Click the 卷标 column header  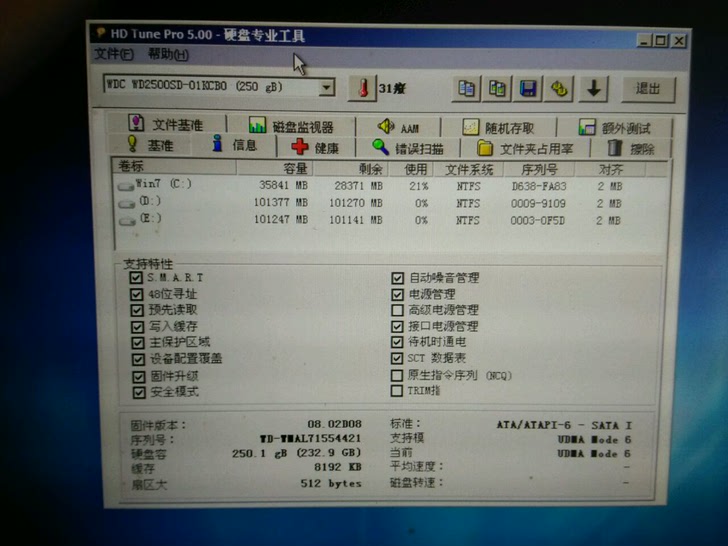click(x=175, y=166)
